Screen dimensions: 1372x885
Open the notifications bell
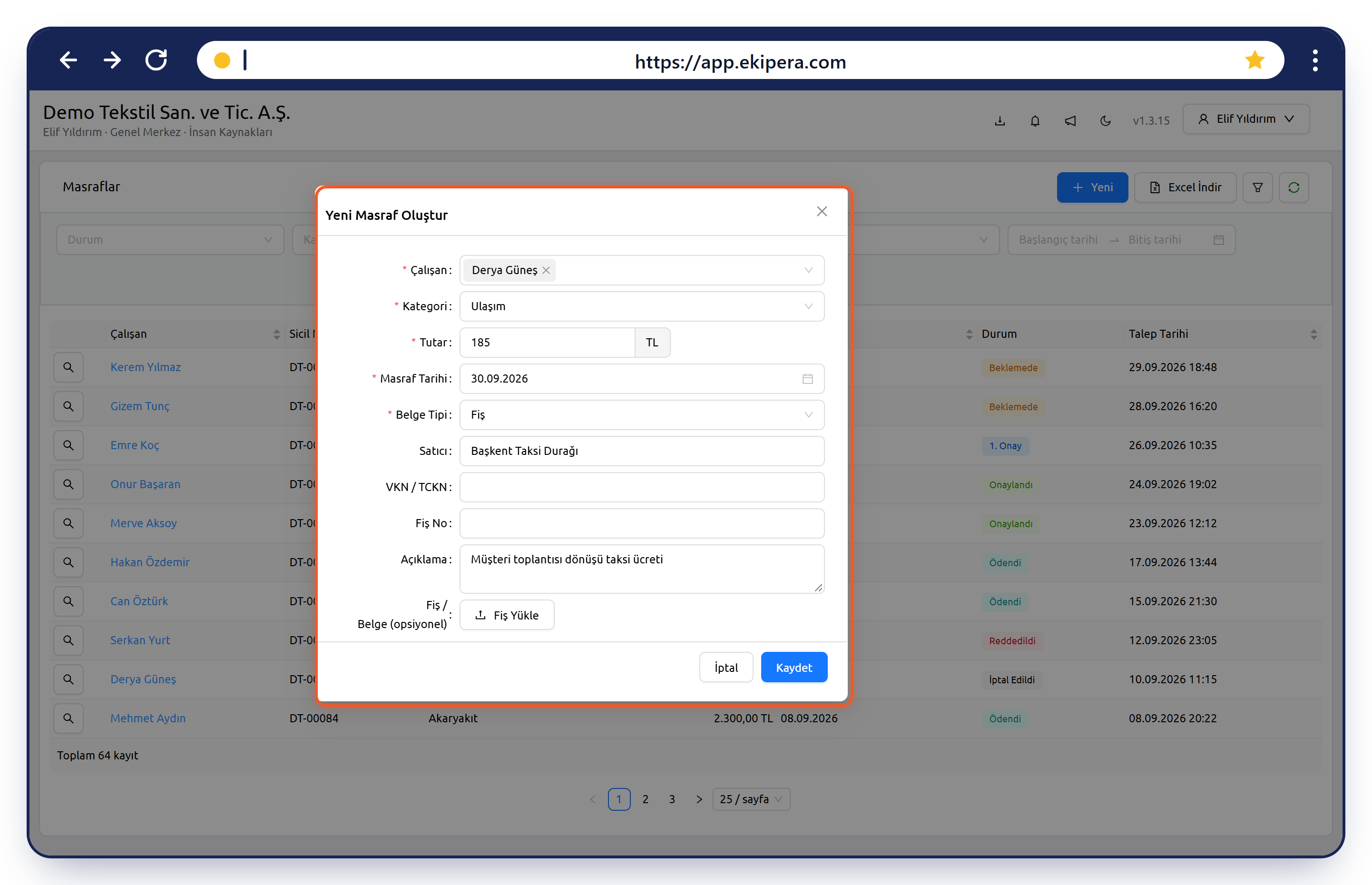tap(1035, 120)
